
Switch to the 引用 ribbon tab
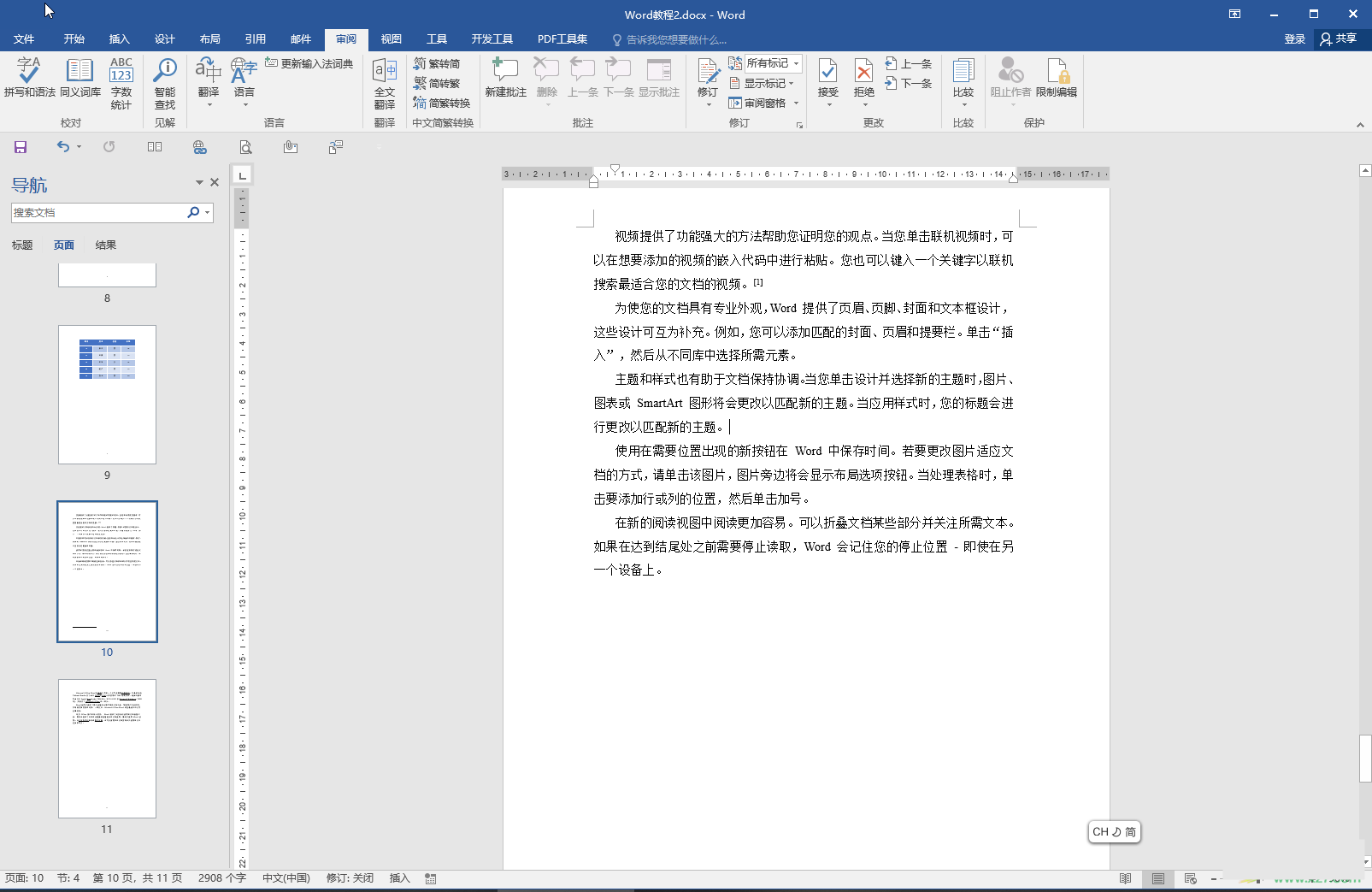point(256,39)
